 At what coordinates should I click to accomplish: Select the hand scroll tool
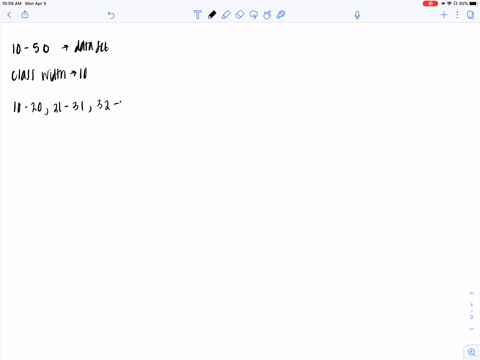(x=267, y=15)
